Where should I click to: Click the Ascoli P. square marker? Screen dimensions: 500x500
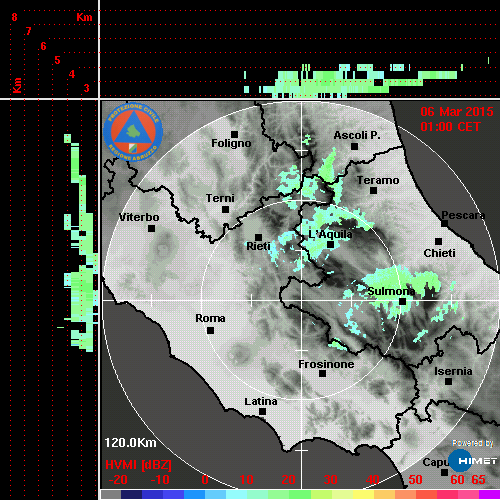[x=354, y=146]
